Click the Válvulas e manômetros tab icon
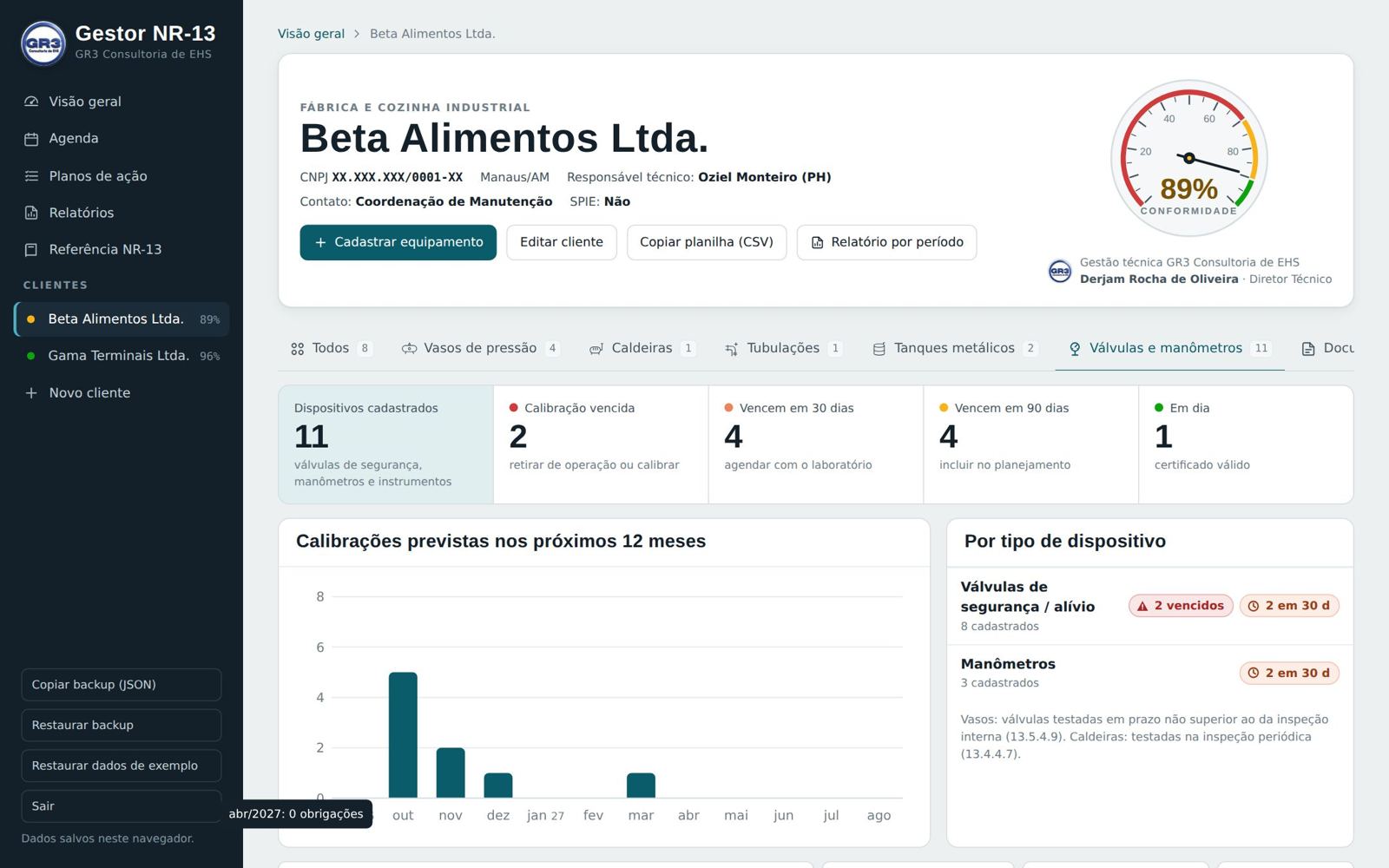 [1075, 349]
